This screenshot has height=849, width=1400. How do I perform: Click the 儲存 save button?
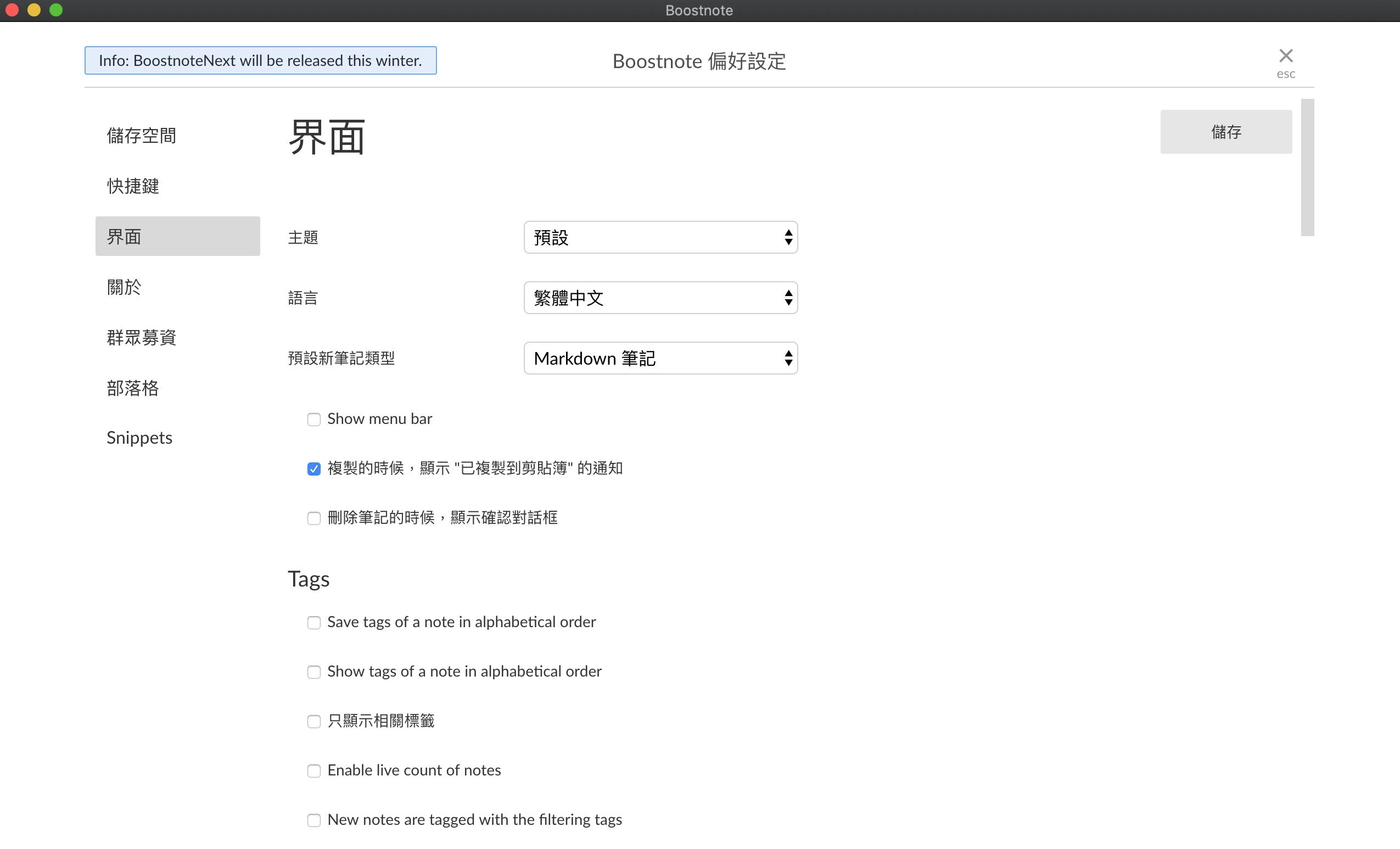click(1225, 132)
